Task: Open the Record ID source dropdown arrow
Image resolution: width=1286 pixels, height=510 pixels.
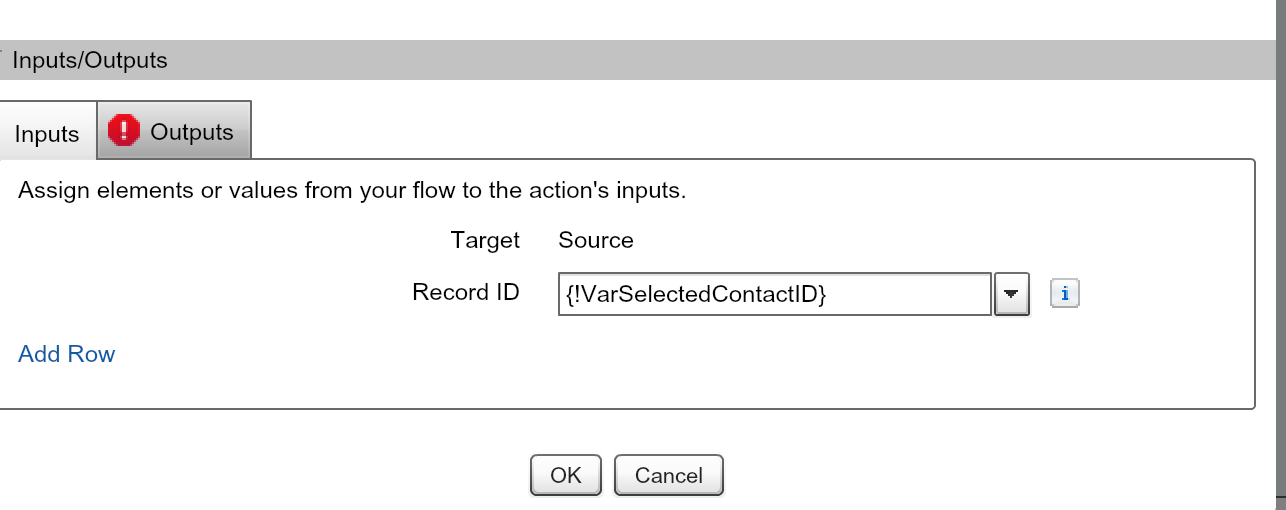Action: pos(1011,294)
